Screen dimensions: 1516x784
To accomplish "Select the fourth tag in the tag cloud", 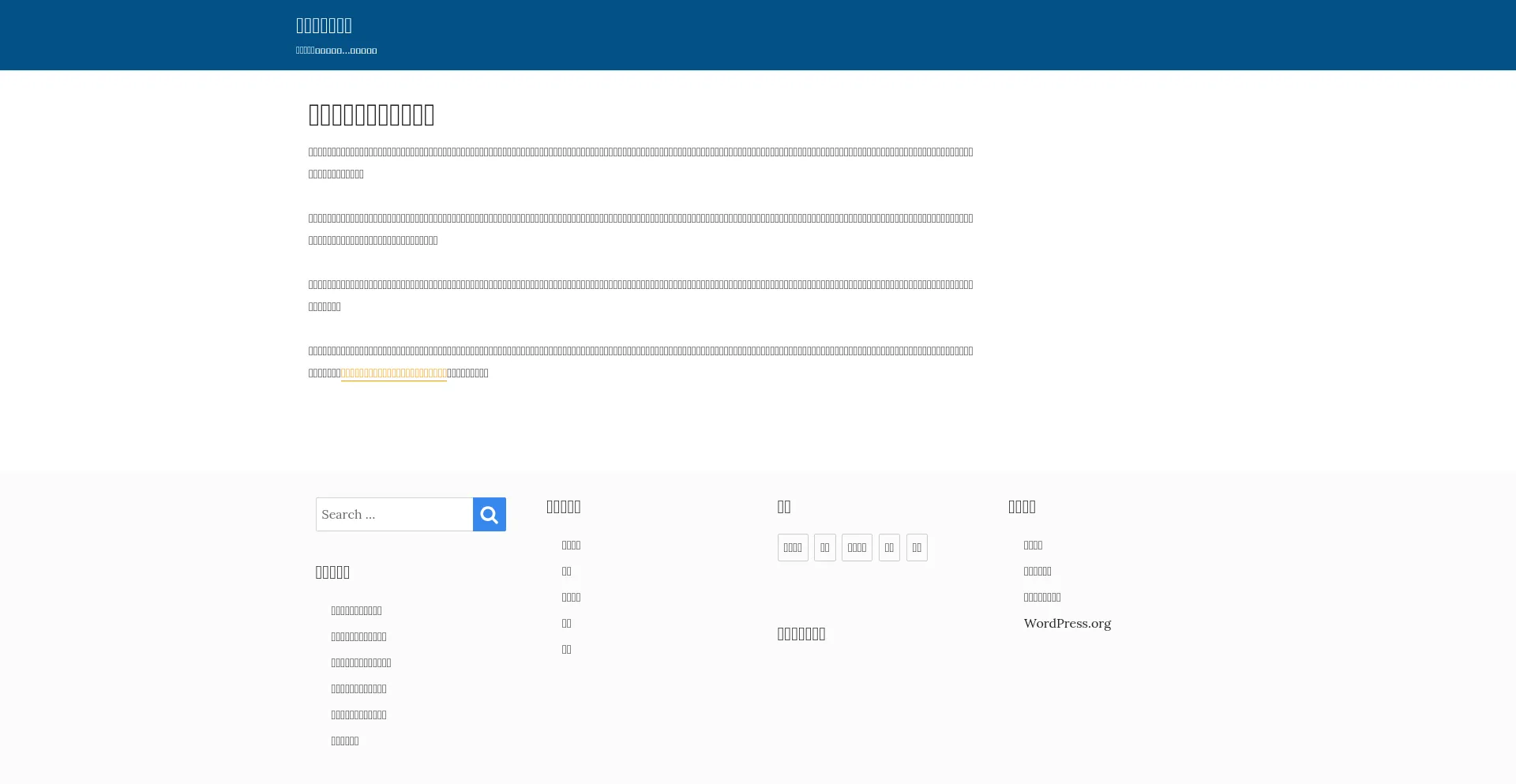I will pyautogui.click(x=888, y=547).
